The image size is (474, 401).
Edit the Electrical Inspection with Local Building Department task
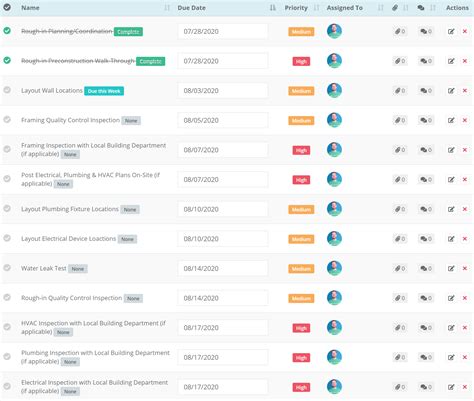pyautogui.click(x=451, y=387)
